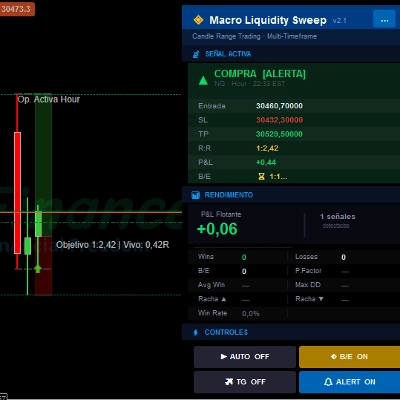Image resolution: width=400 pixels, height=400 pixels.
Task: Click the SL value 30432,30000
Action: tap(279, 120)
